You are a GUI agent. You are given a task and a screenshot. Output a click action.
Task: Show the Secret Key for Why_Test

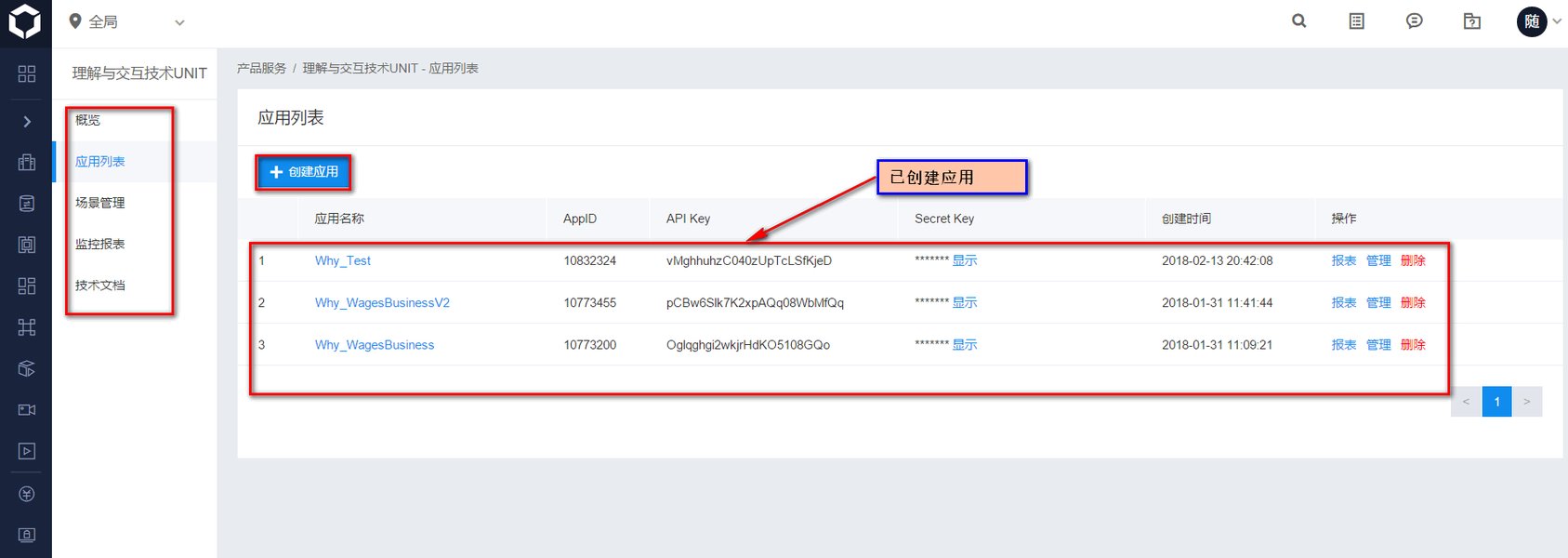tap(965, 260)
